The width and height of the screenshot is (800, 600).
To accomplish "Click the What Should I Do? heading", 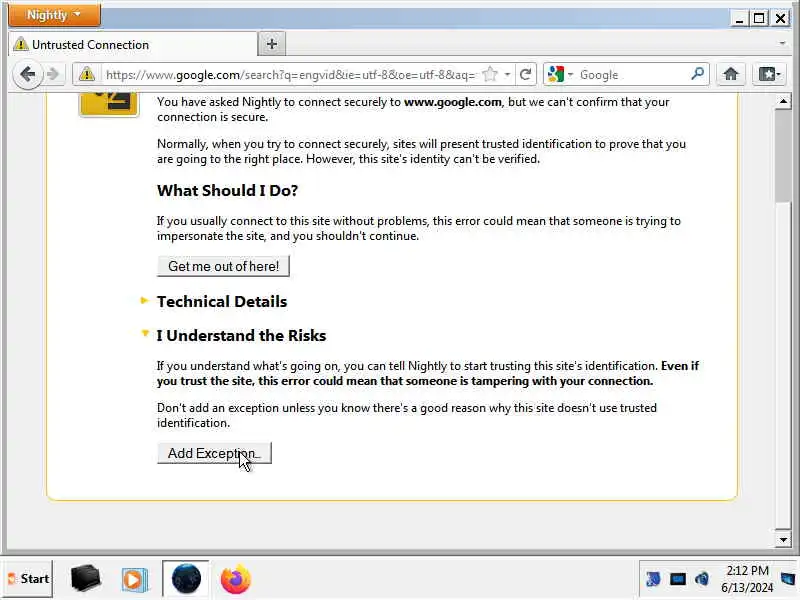I will 228,190.
